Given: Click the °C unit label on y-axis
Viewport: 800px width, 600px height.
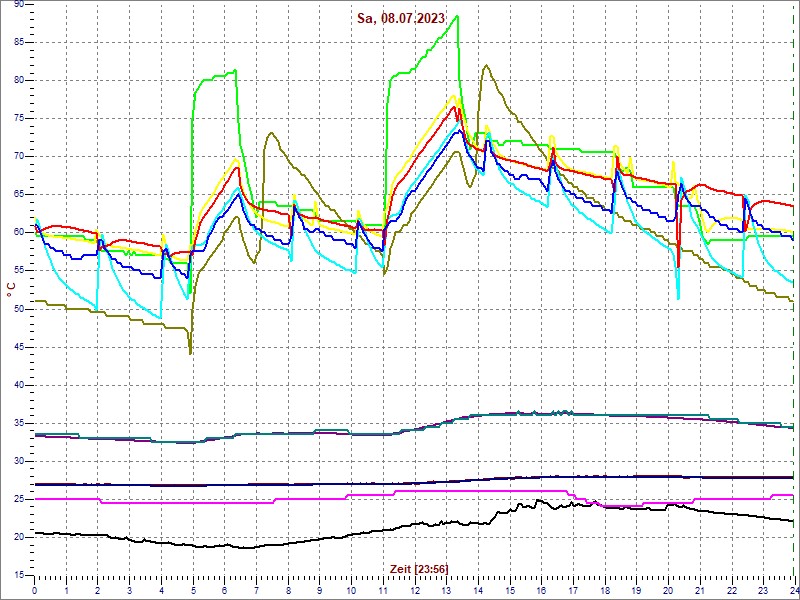Looking at the screenshot, I should 11,290.
